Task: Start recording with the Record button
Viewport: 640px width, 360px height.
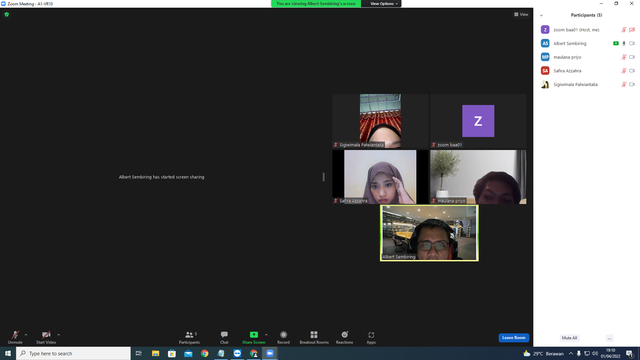Action: 283,337
